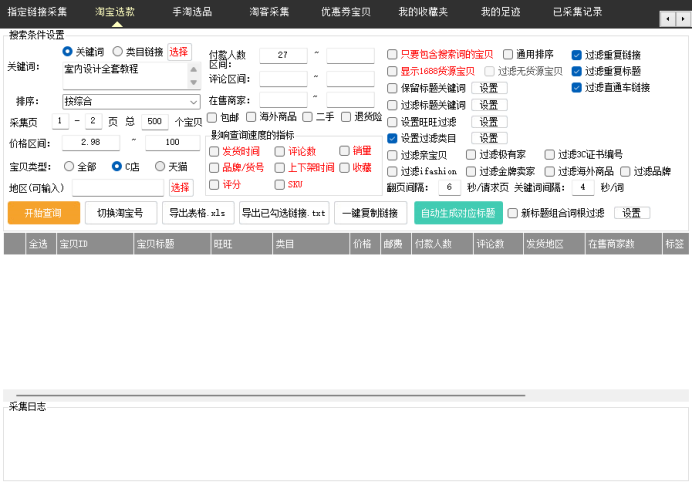Uncheck 过滤重复链接 option
This screenshot has height=486, width=692.
(x=577, y=55)
